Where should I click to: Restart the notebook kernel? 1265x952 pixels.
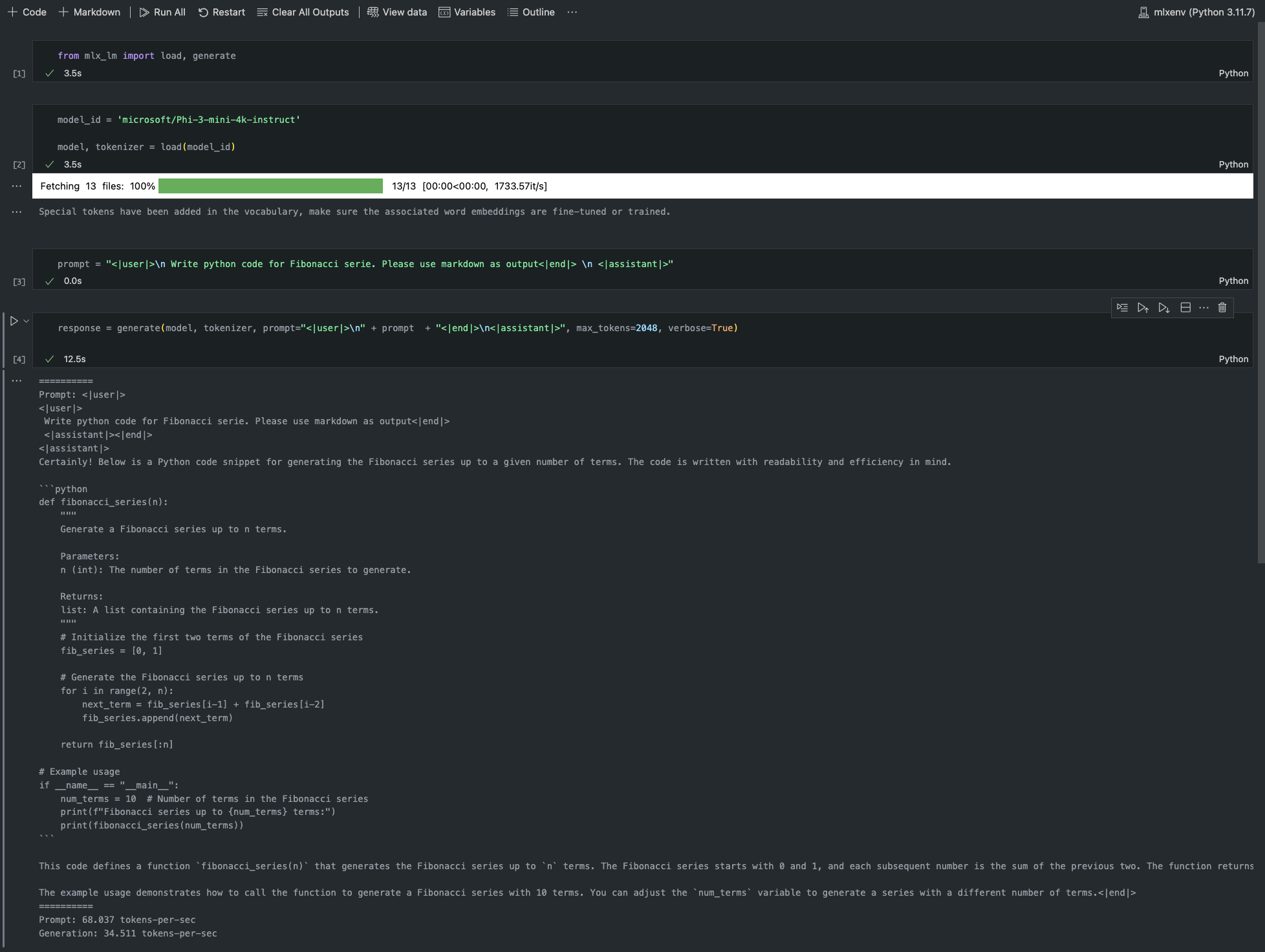[221, 12]
